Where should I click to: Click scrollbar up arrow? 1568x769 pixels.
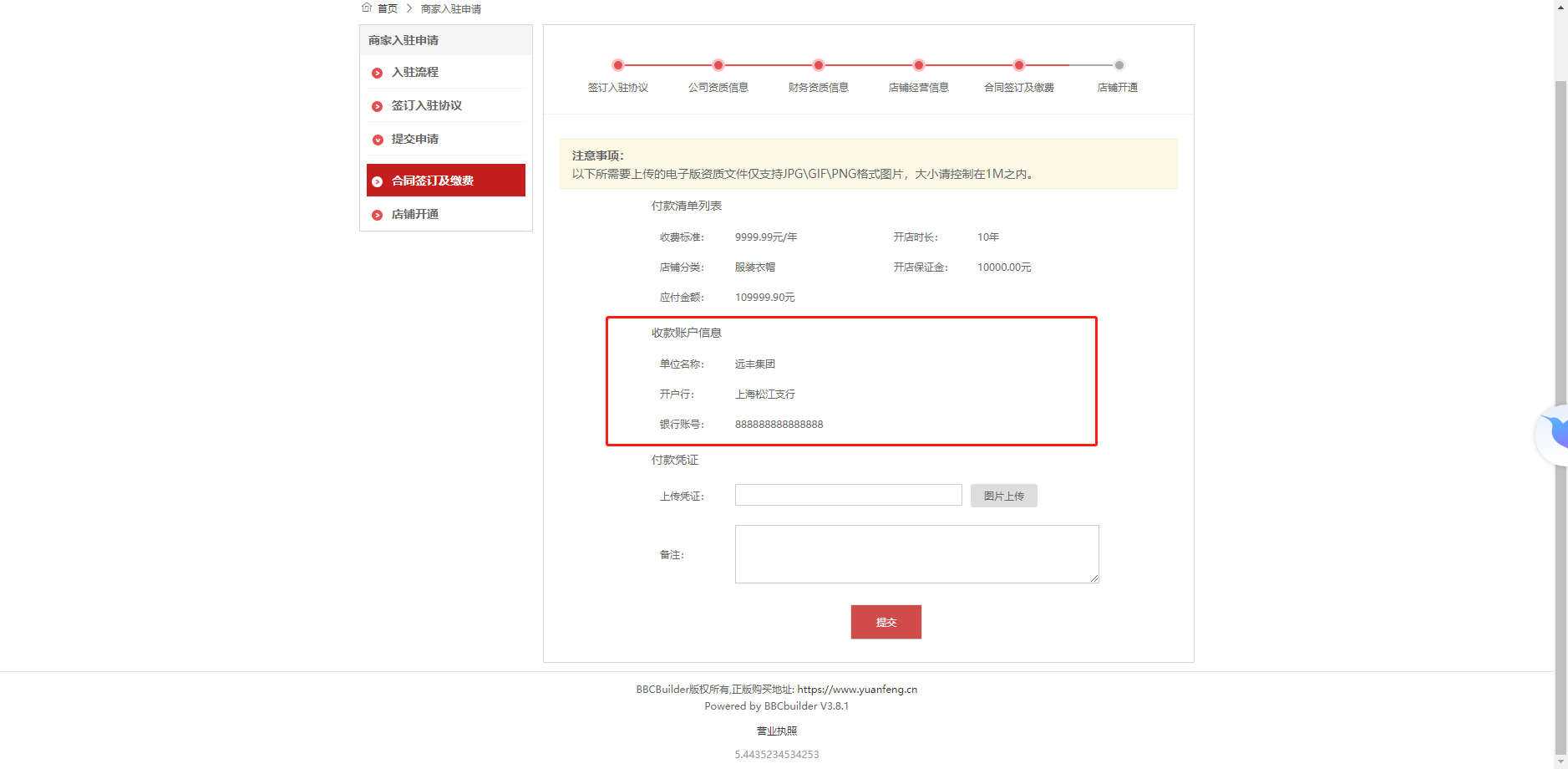(x=1560, y=6)
